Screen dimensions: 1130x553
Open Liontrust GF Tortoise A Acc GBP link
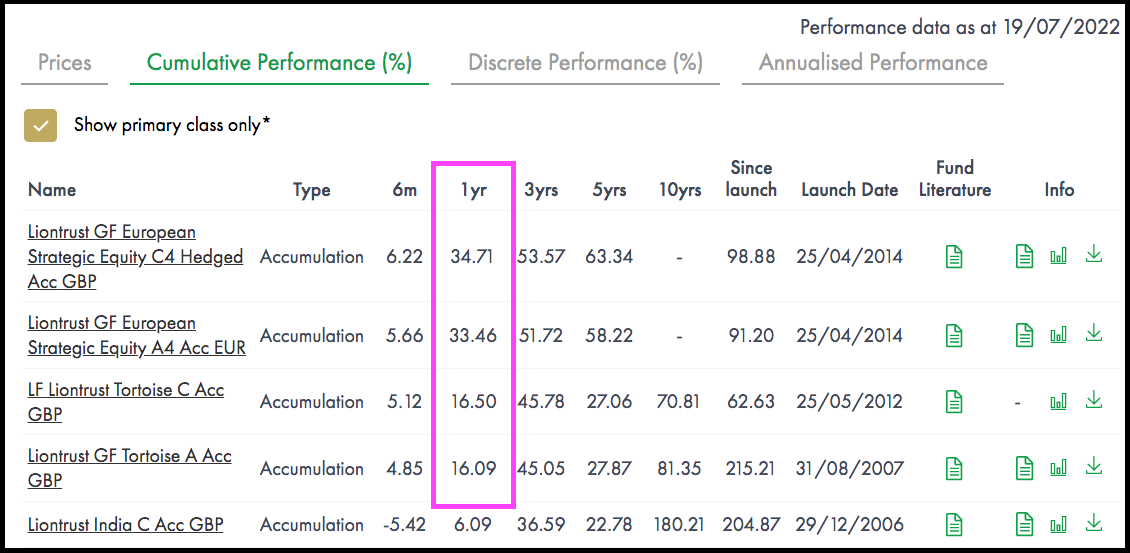coord(130,468)
